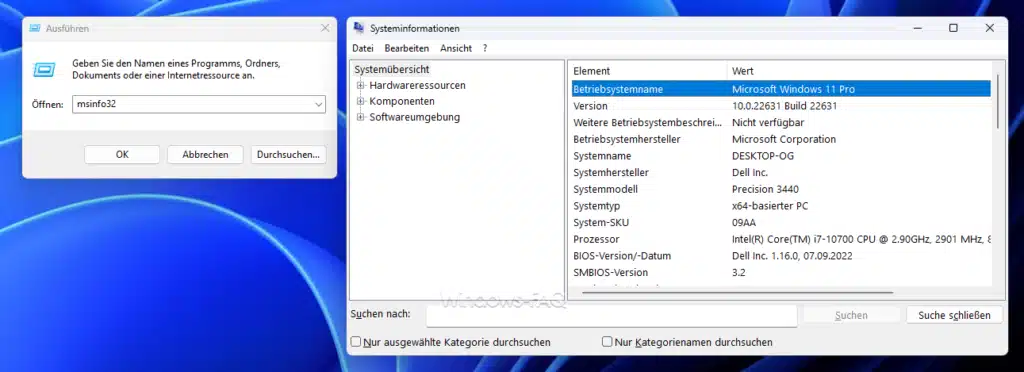Click the value Nicht verfügbar
1024x372 pixels.
click(x=767, y=123)
